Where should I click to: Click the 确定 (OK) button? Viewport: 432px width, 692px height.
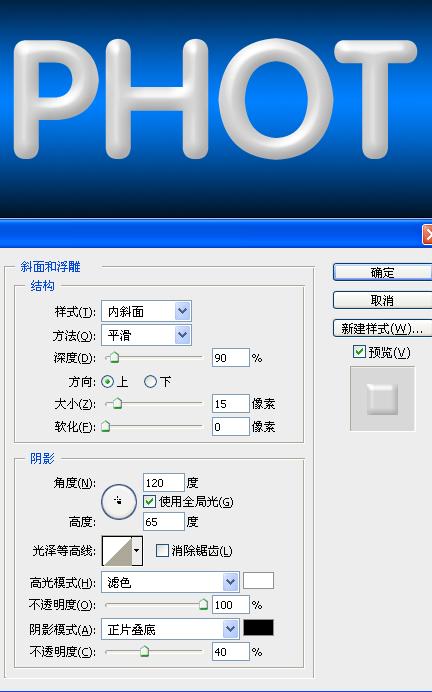[382, 272]
